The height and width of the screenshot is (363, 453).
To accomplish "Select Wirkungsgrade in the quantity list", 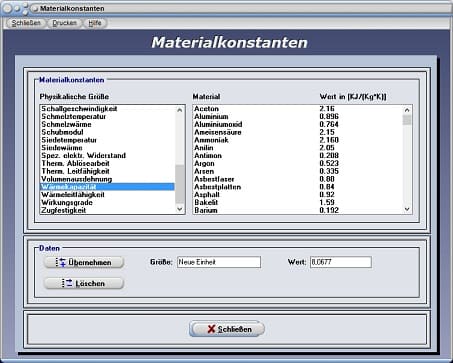I will [x=107, y=203].
